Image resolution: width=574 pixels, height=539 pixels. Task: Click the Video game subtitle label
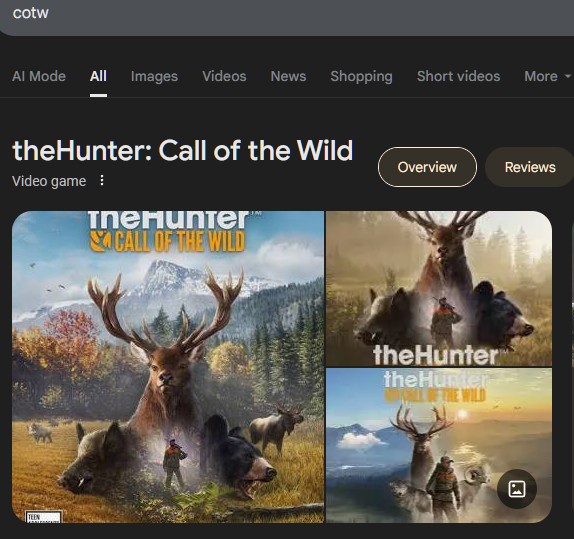coord(49,181)
